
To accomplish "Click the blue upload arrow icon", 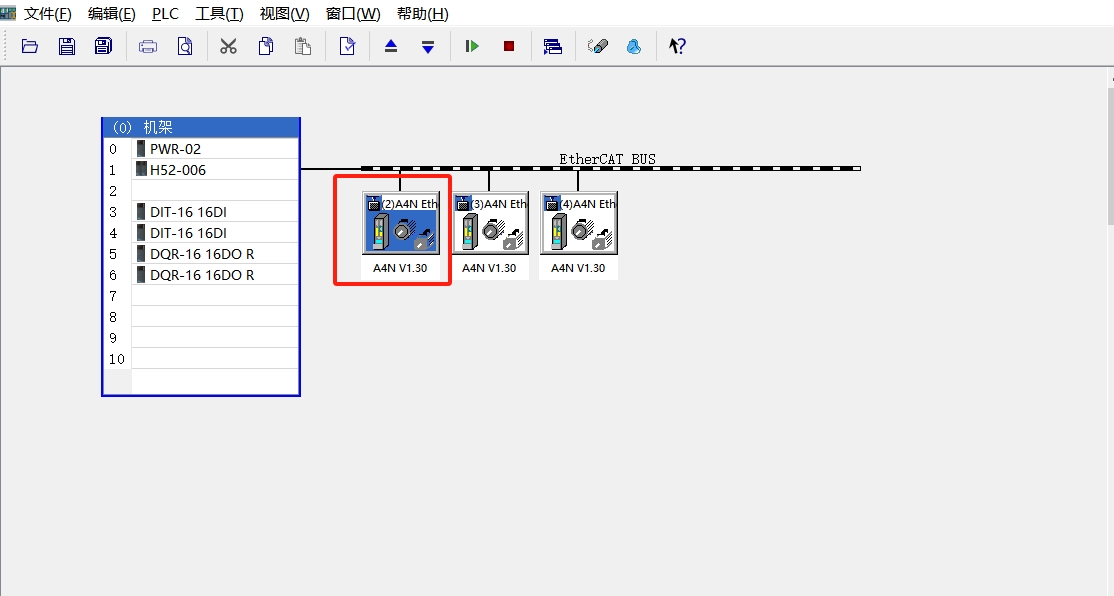I will pos(391,46).
